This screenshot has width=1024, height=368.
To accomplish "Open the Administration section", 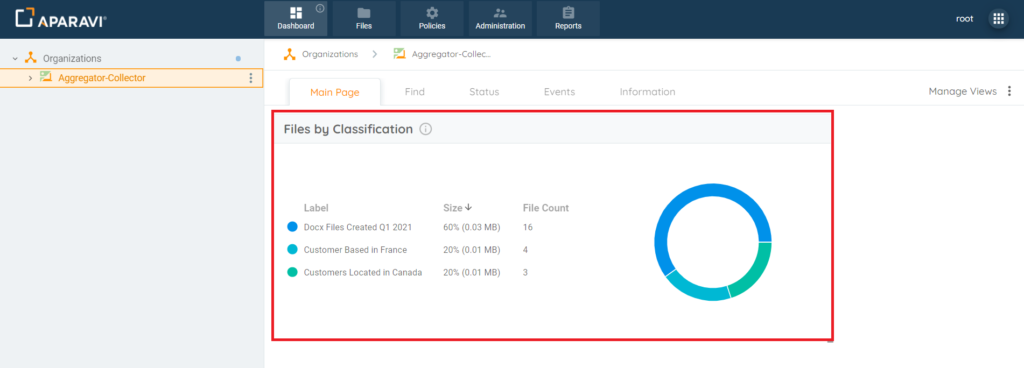I will (500, 19).
